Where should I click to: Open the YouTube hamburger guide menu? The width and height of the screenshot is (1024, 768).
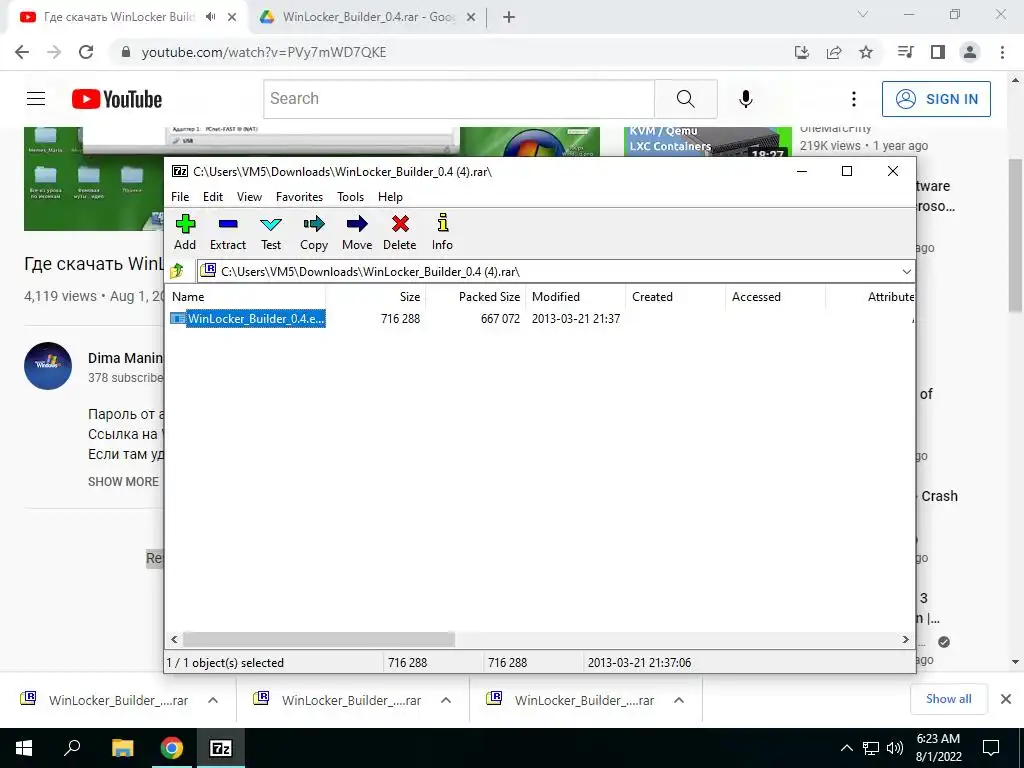36,99
